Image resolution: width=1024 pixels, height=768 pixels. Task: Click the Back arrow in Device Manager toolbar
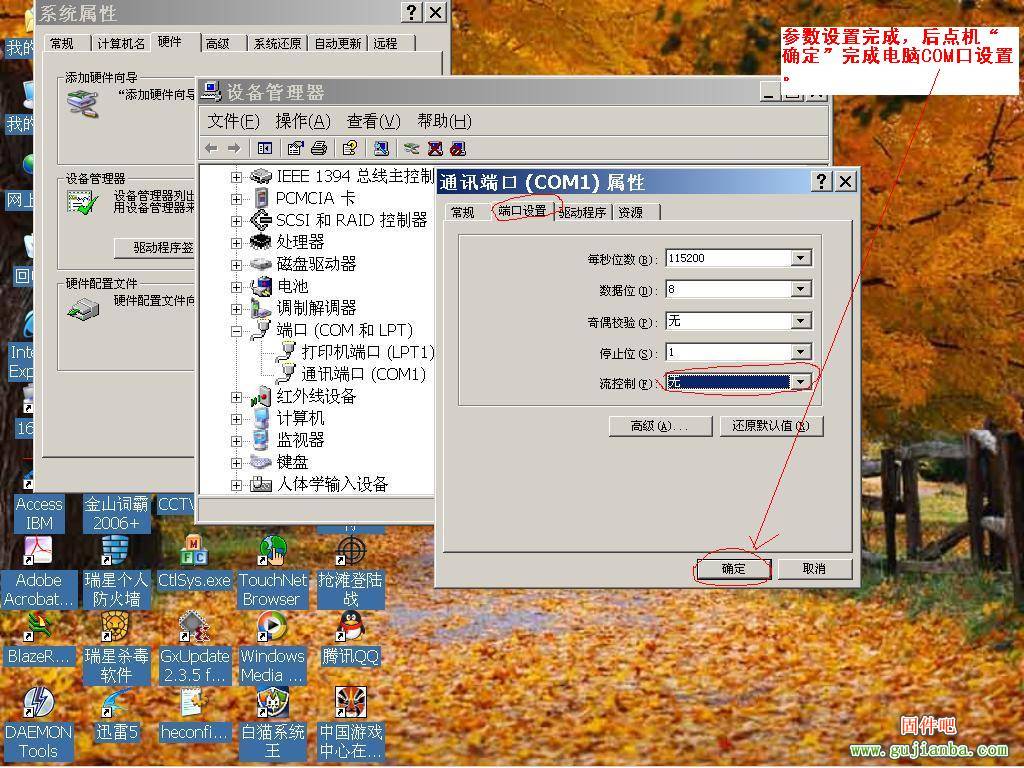pos(211,148)
